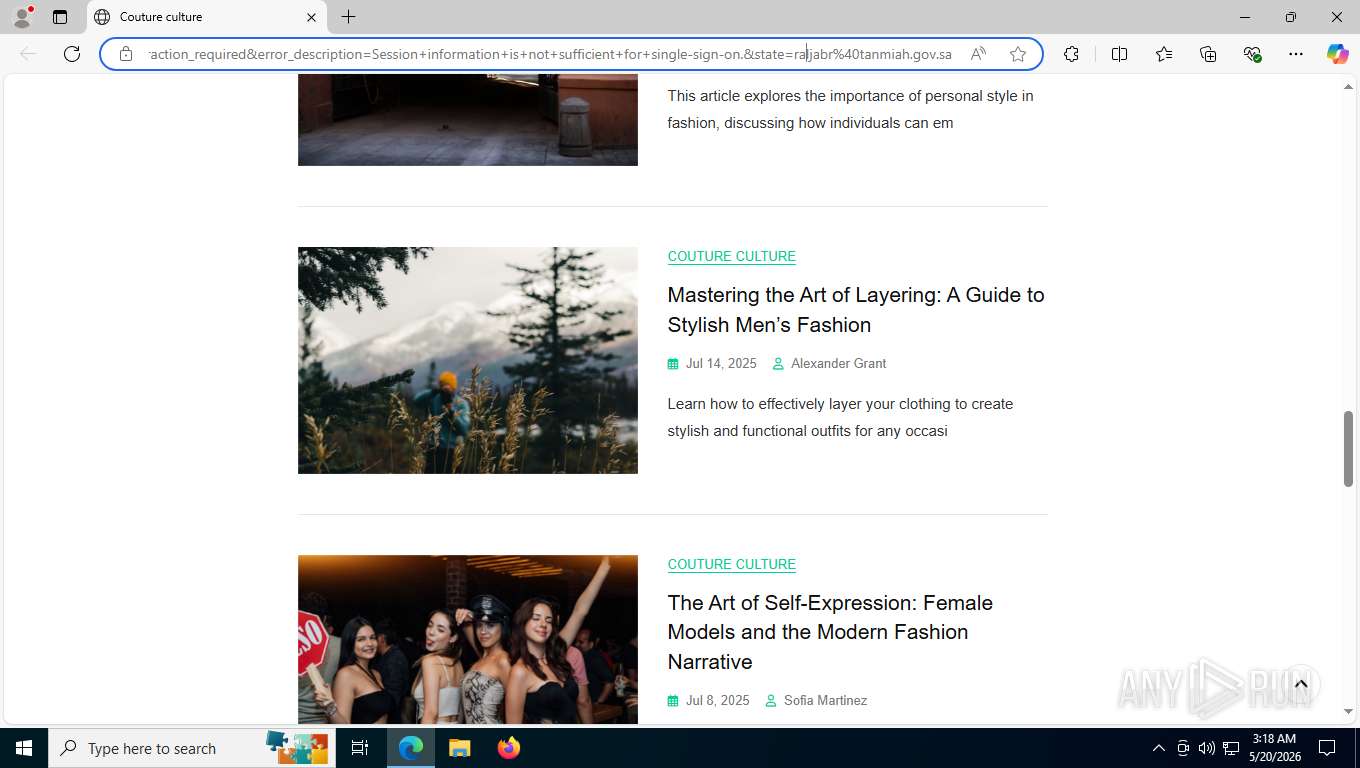Open File Explorer taskbar icon
Image resolution: width=1360 pixels, height=768 pixels.
[459, 748]
